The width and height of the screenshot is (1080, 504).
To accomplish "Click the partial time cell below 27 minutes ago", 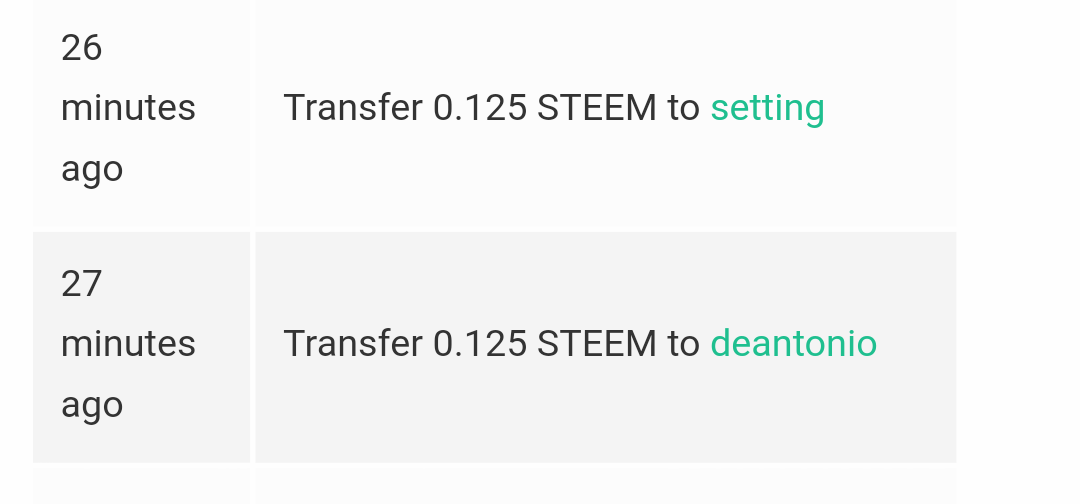I will click(141, 487).
